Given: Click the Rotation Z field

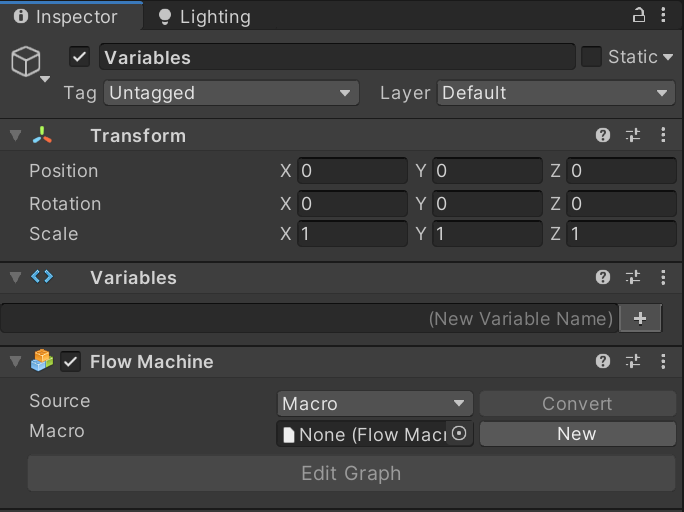Looking at the screenshot, I should pyautogui.click(x=622, y=204).
